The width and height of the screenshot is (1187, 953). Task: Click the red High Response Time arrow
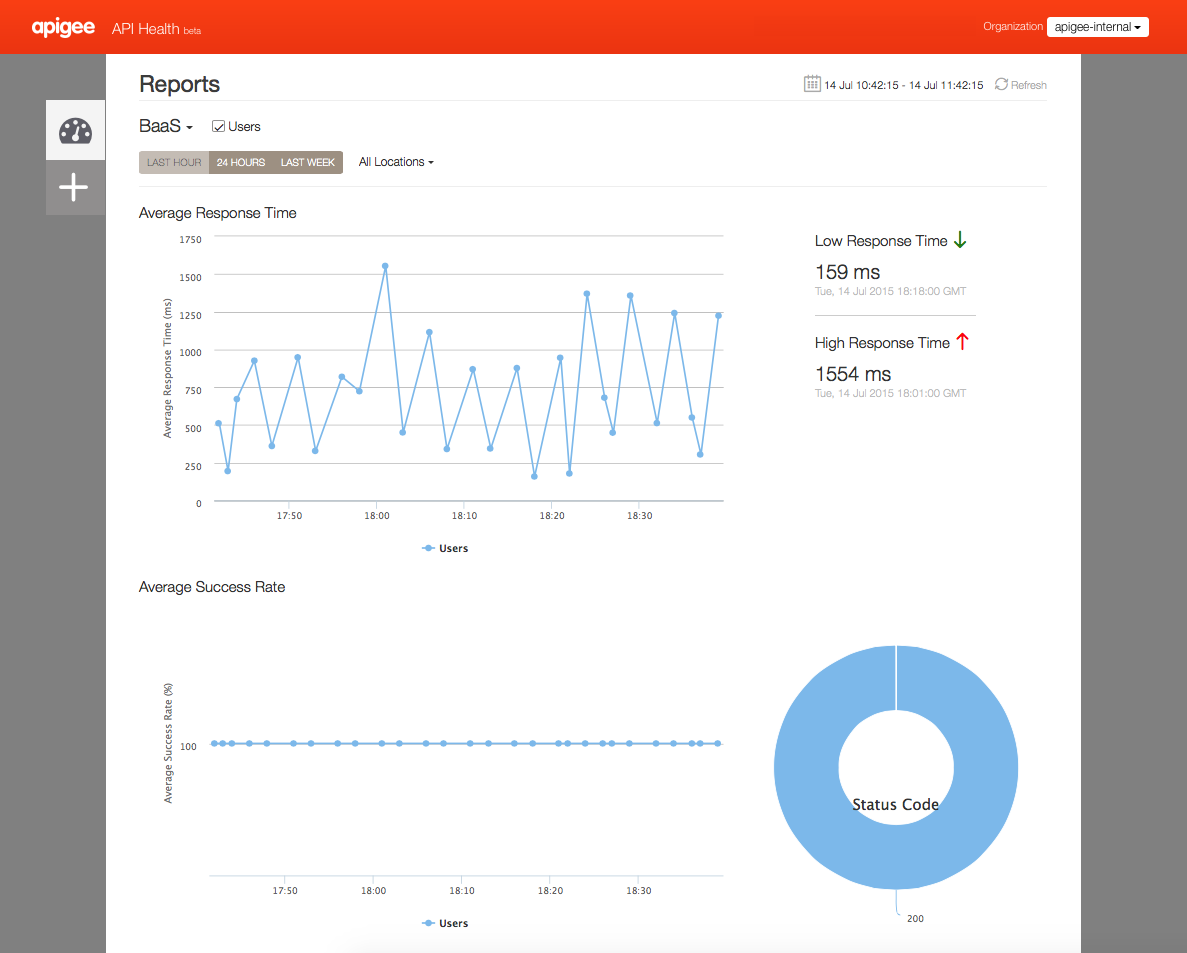click(962, 341)
